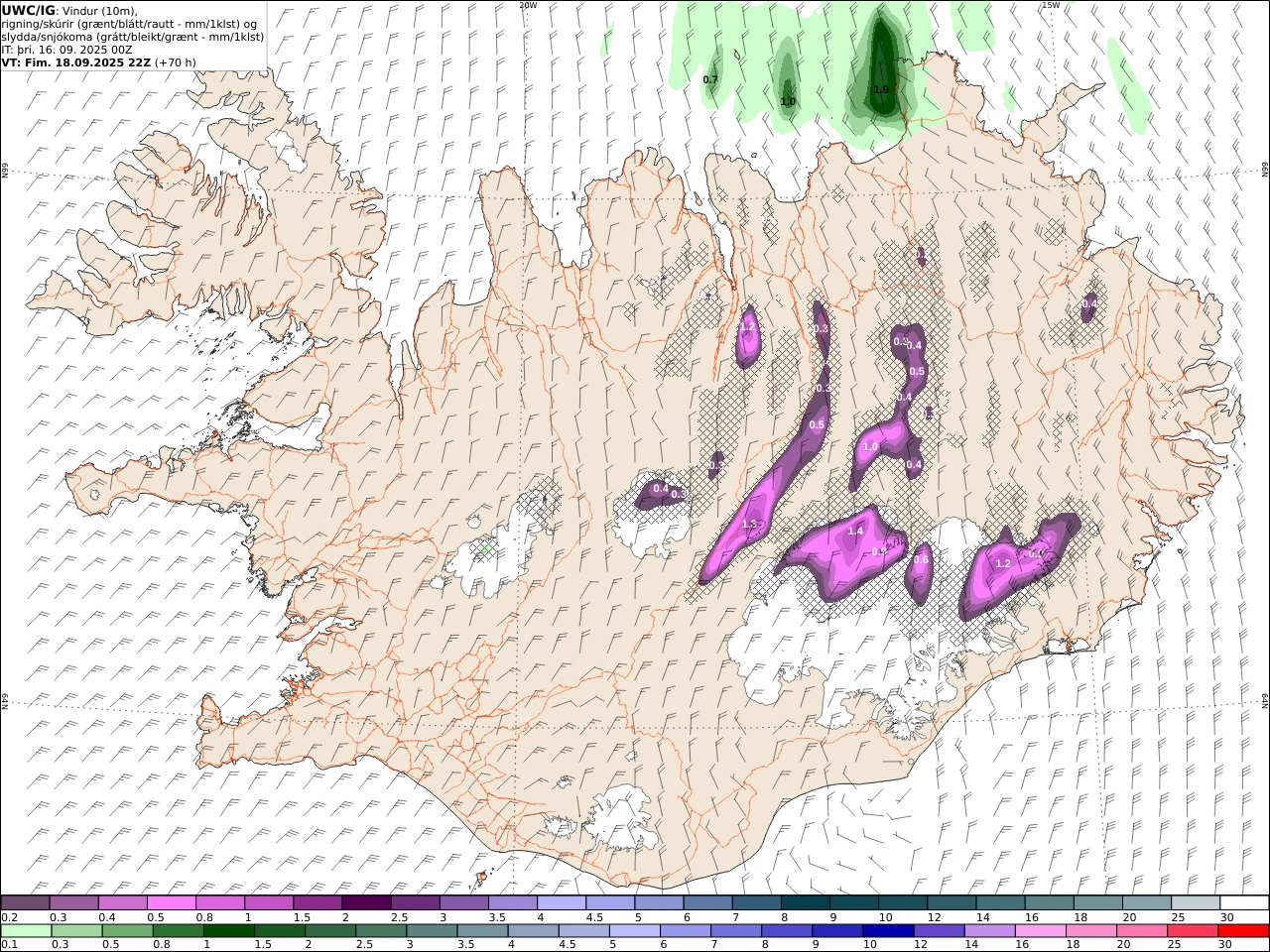1270x952 pixels.
Task: Click the 1.2 value in the southeast snowfall area
Action: click(x=1002, y=564)
